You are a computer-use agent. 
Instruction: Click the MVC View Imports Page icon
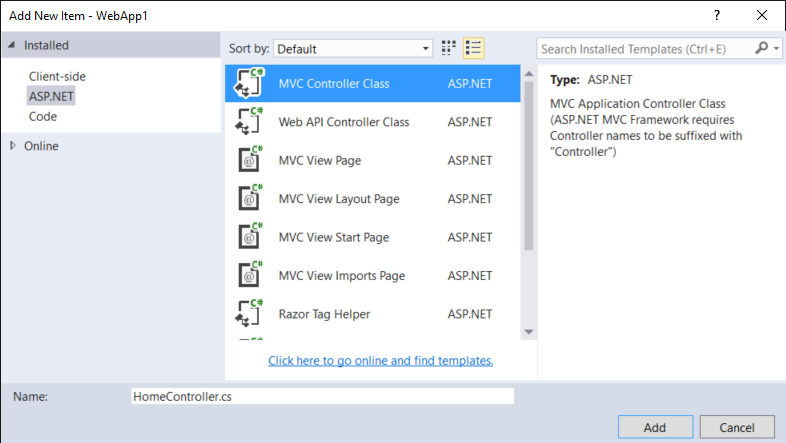(249, 276)
